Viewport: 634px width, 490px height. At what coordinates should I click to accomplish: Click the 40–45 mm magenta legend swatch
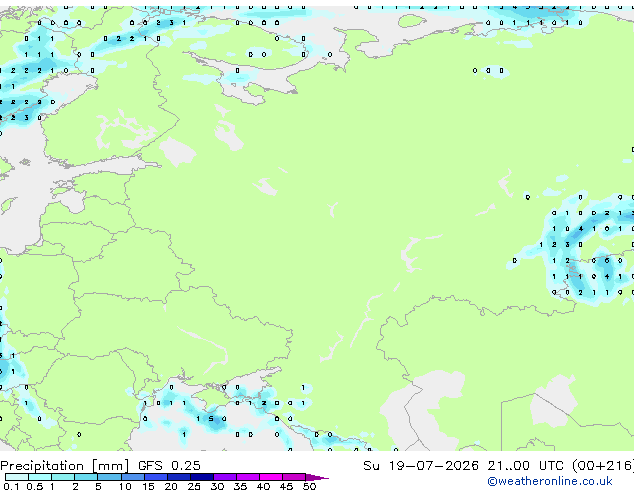point(271,477)
